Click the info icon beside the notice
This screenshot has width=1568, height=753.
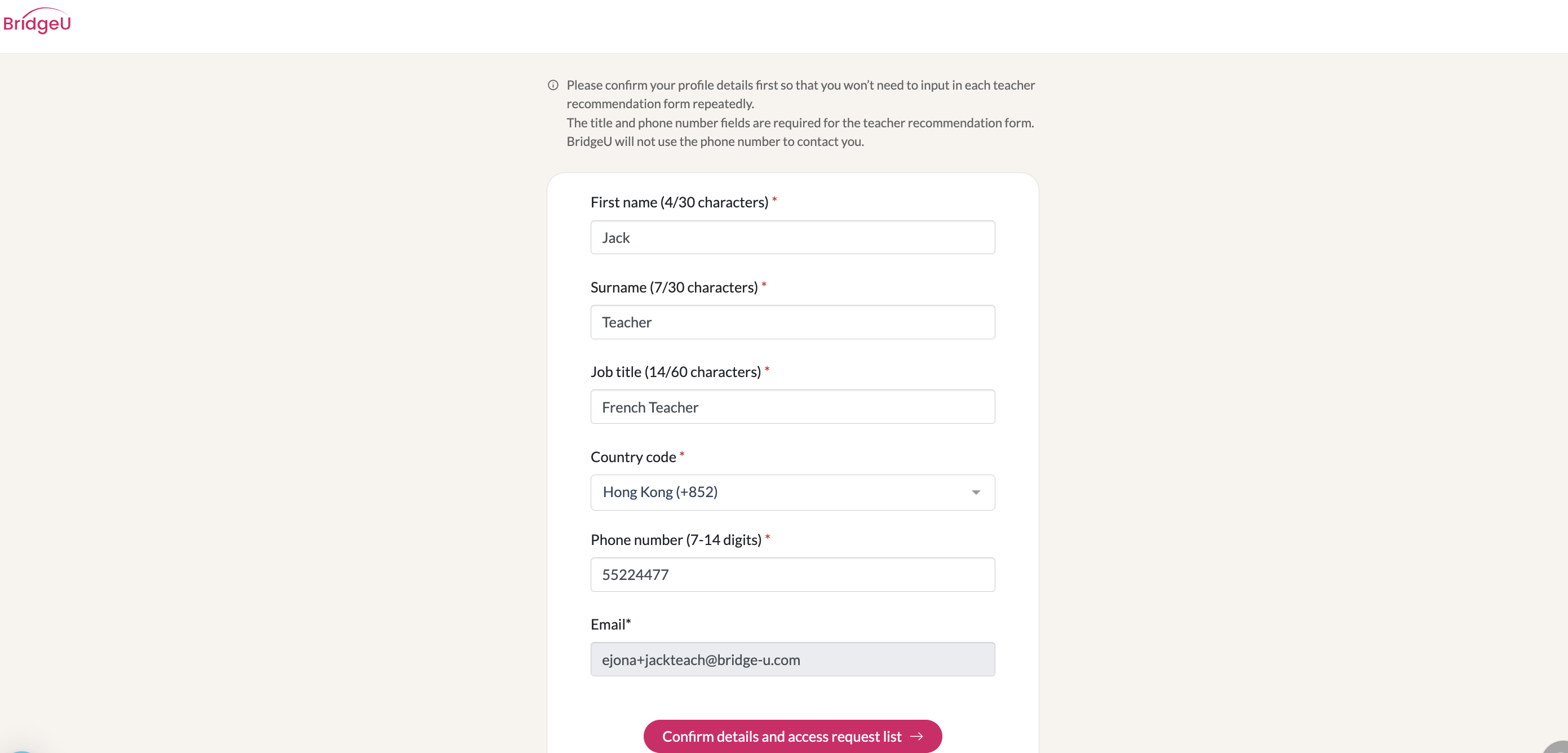(553, 85)
